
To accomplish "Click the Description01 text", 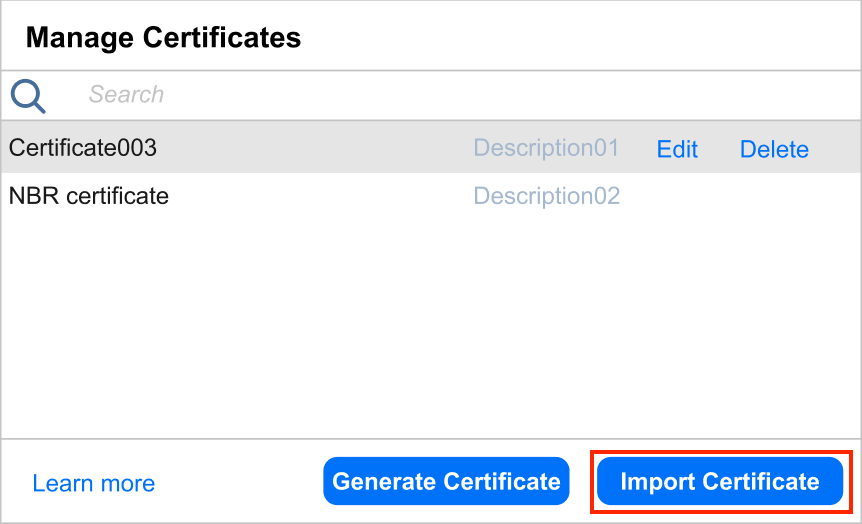I will point(546,148).
